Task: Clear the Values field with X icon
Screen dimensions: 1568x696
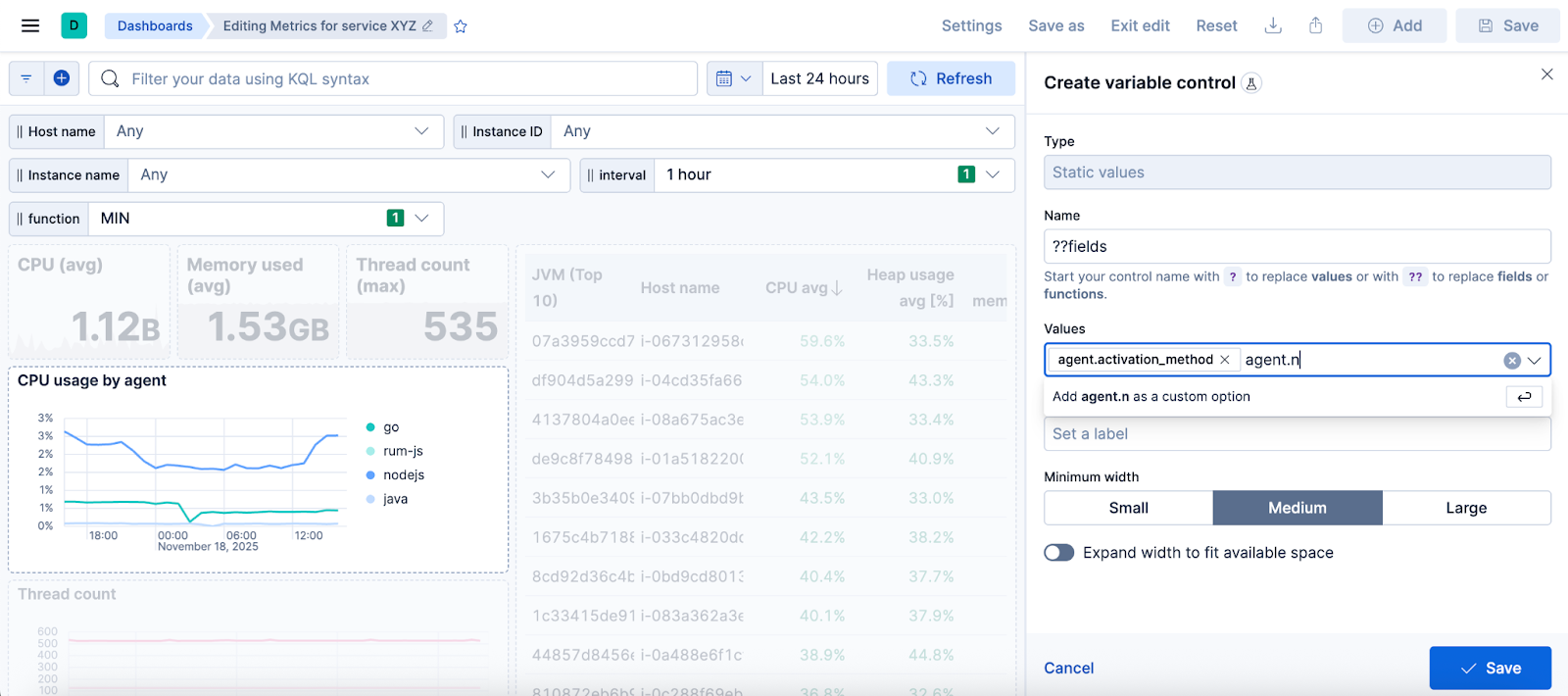Action: [1512, 361]
